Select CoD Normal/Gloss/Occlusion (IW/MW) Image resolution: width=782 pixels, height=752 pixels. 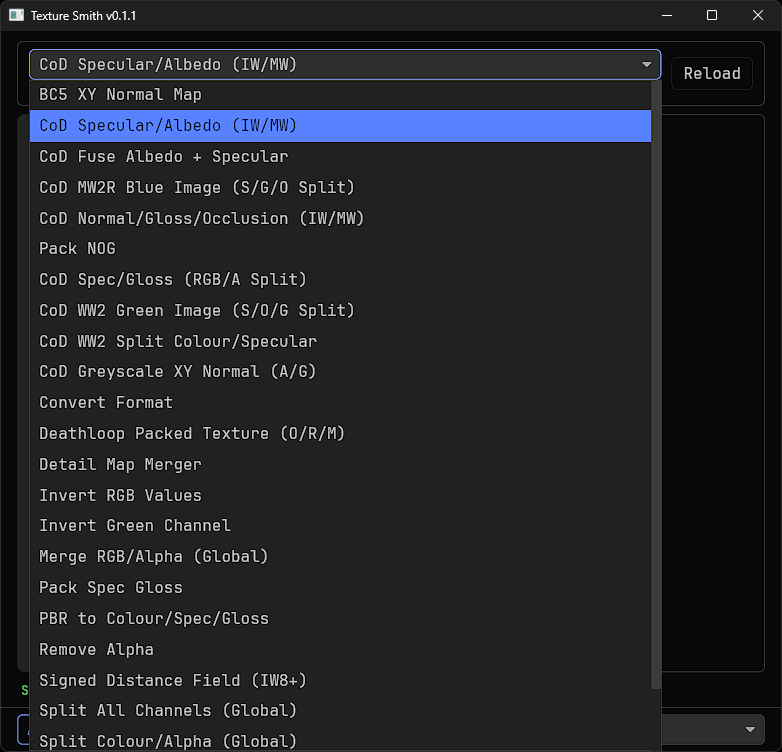point(341,218)
